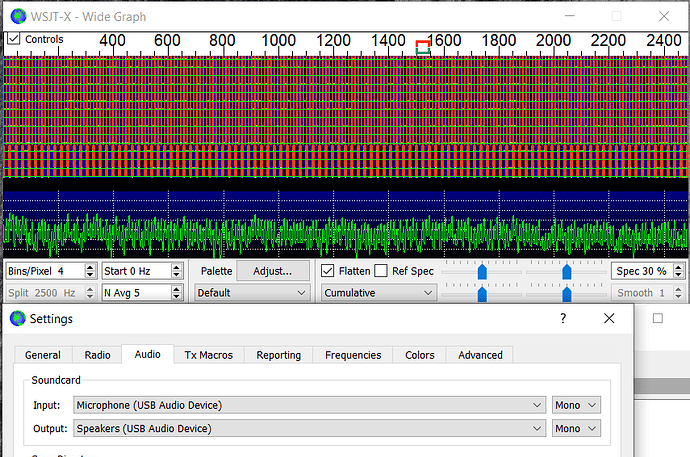Screen dimensions: 690x457
Task: Increase the Spec percentage value
Action: (678, 267)
